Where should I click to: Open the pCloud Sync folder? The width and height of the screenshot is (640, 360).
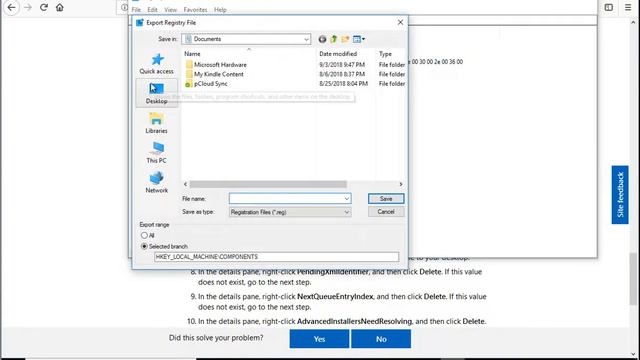coord(211,84)
